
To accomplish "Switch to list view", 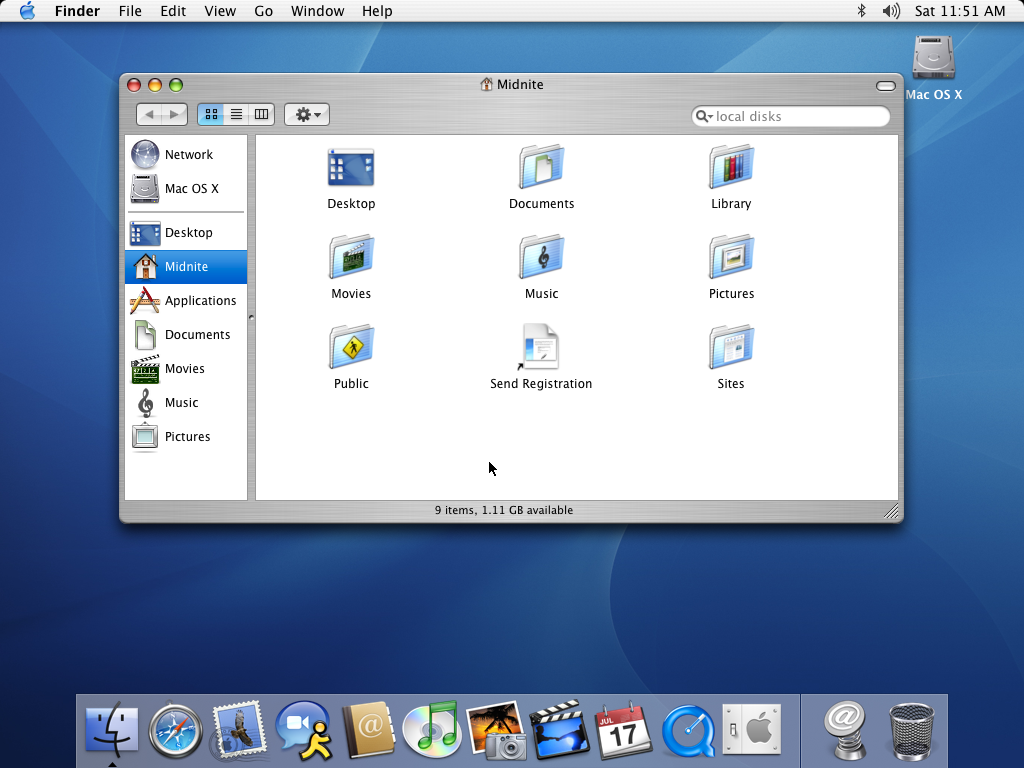I will 236,114.
